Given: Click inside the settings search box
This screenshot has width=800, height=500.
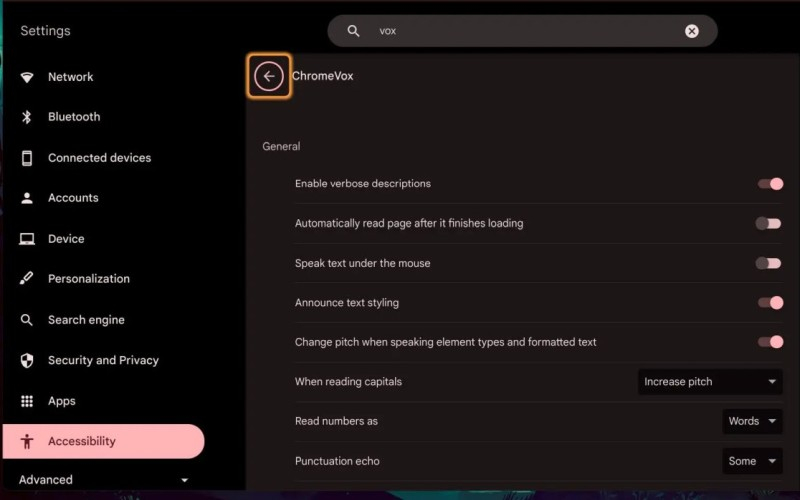Looking at the screenshot, I should pos(520,31).
